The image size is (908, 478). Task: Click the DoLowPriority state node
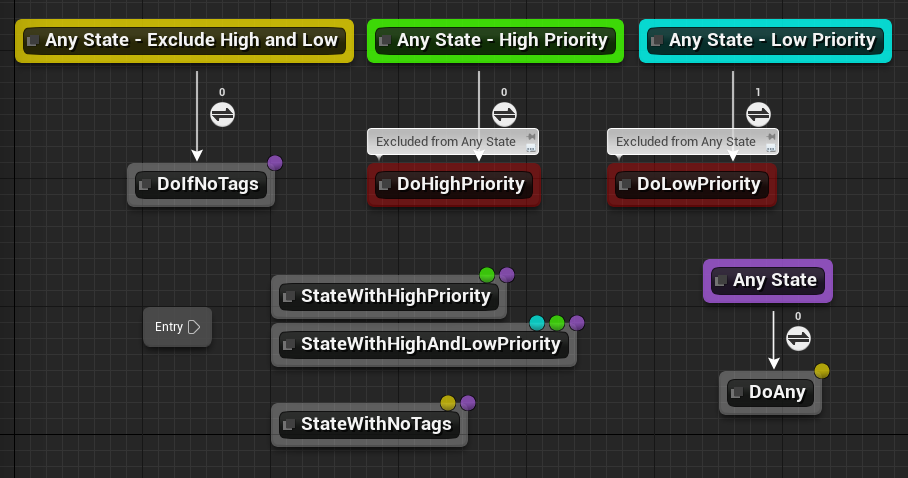click(692, 185)
